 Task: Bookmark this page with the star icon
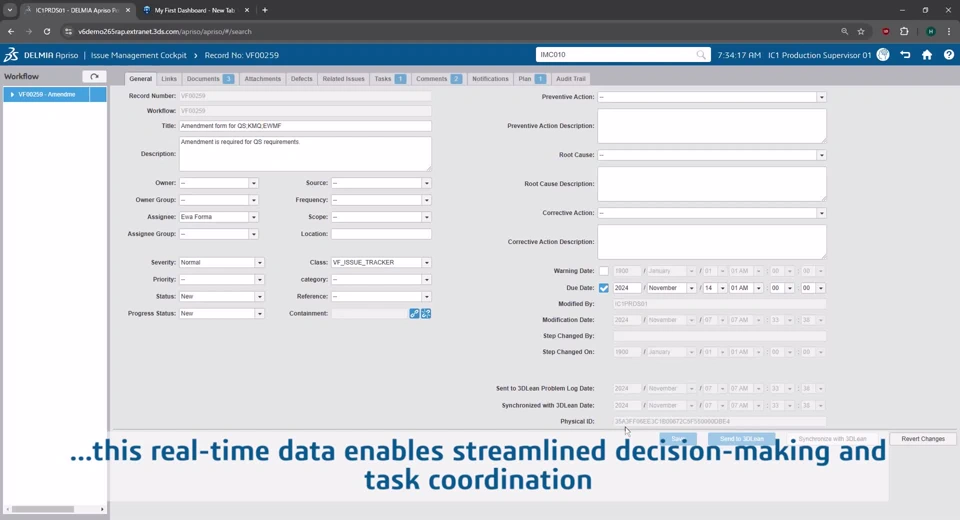click(x=861, y=31)
